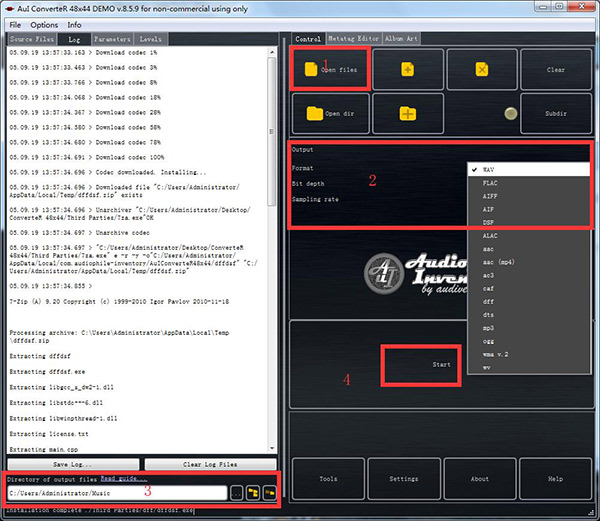Choose dts from the format list
Image resolution: width=600 pixels, height=521 pixels.
[x=528, y=315]
